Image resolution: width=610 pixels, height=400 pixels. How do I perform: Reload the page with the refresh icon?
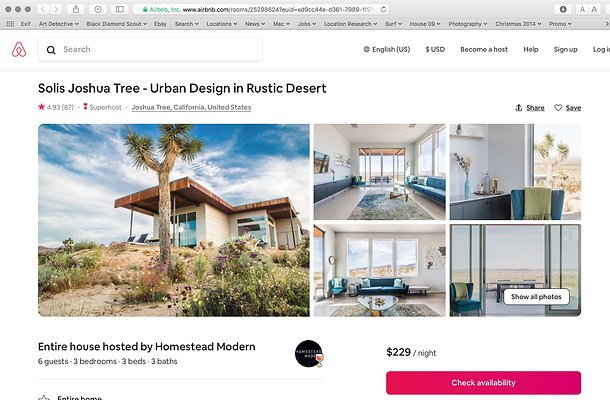383,9
